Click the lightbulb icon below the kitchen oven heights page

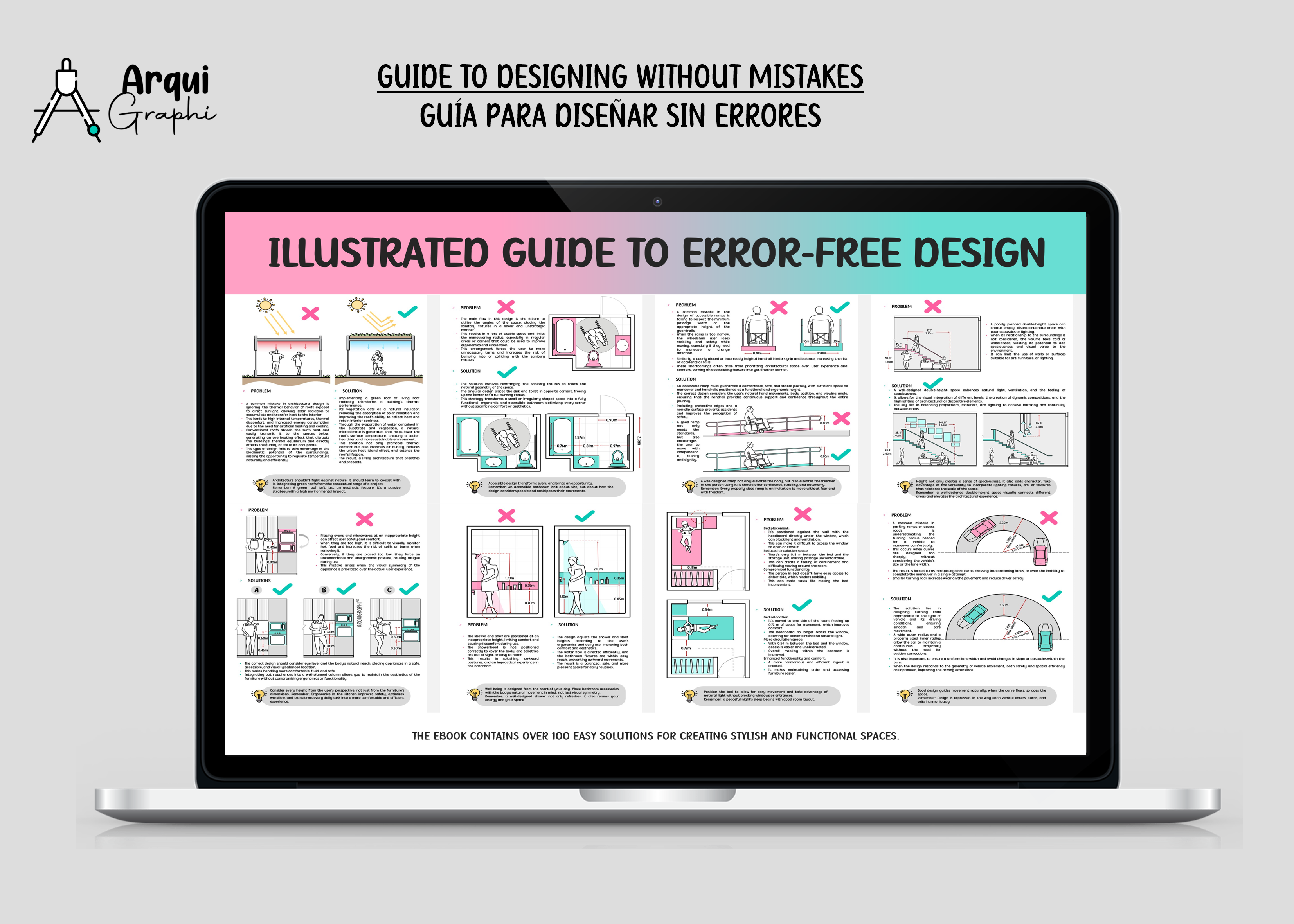259,695
